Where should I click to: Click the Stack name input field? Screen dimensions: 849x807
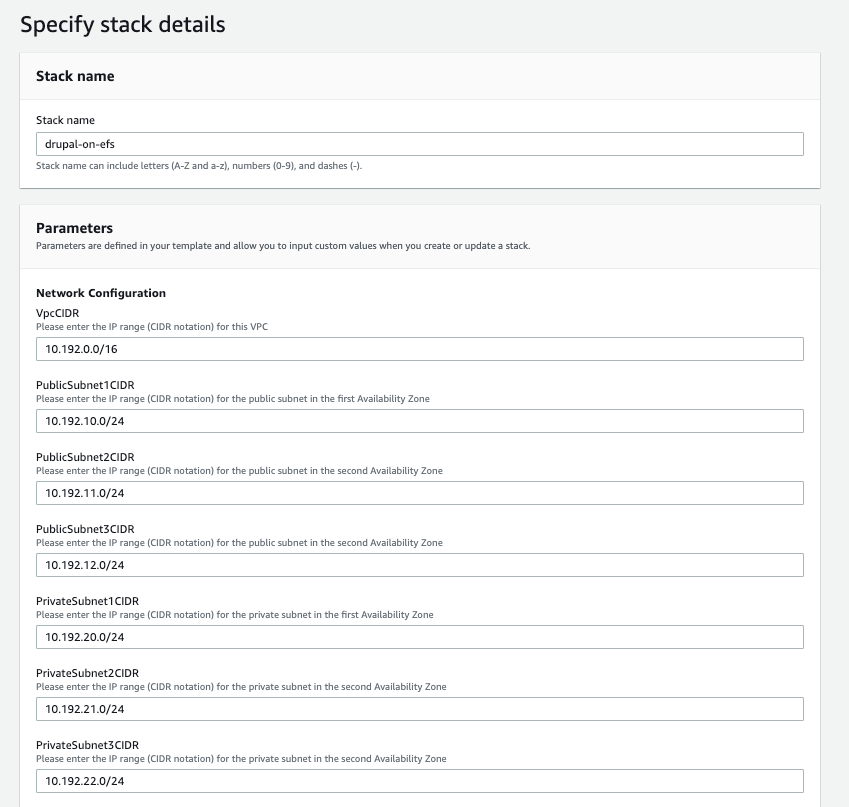point(420,143)
